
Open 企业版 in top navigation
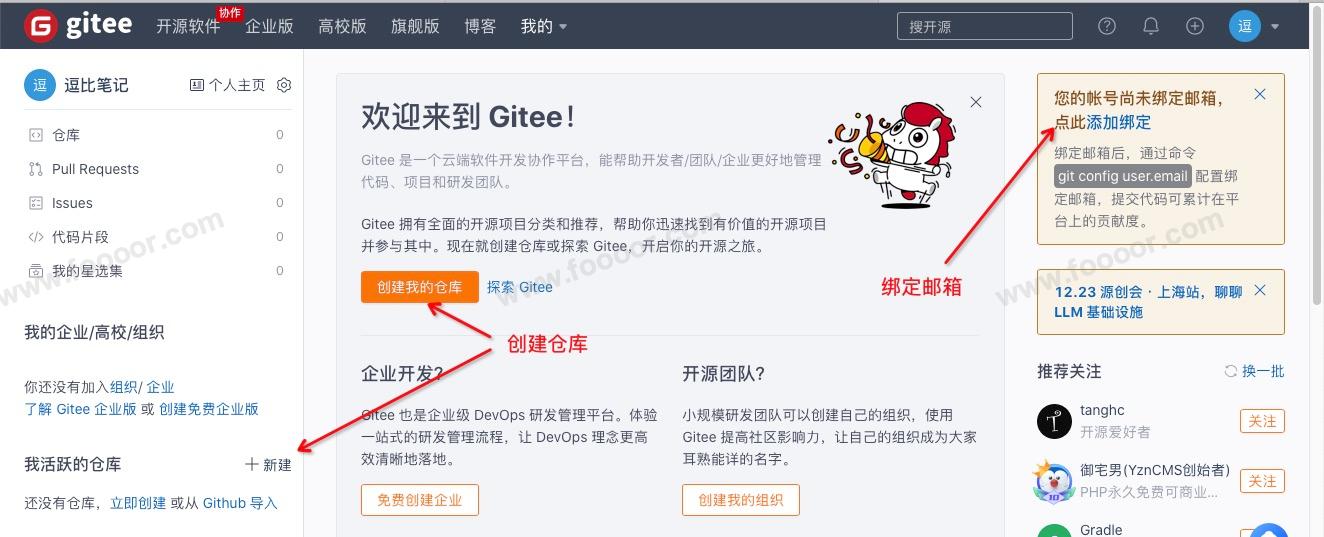[269, 27]
